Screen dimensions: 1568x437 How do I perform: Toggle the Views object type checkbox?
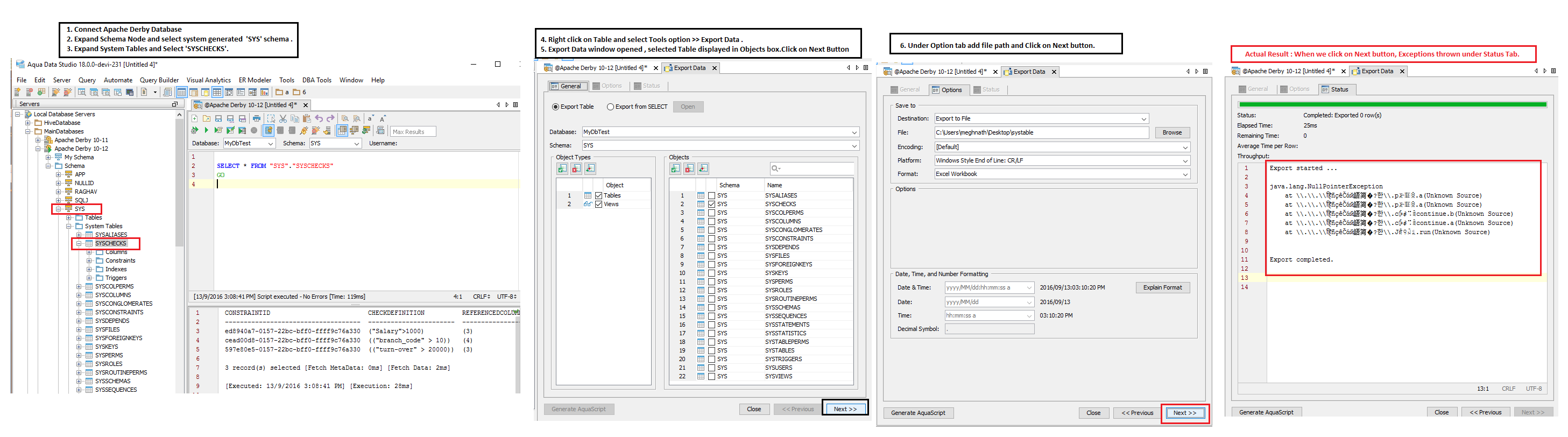click(x=599, y=205)
